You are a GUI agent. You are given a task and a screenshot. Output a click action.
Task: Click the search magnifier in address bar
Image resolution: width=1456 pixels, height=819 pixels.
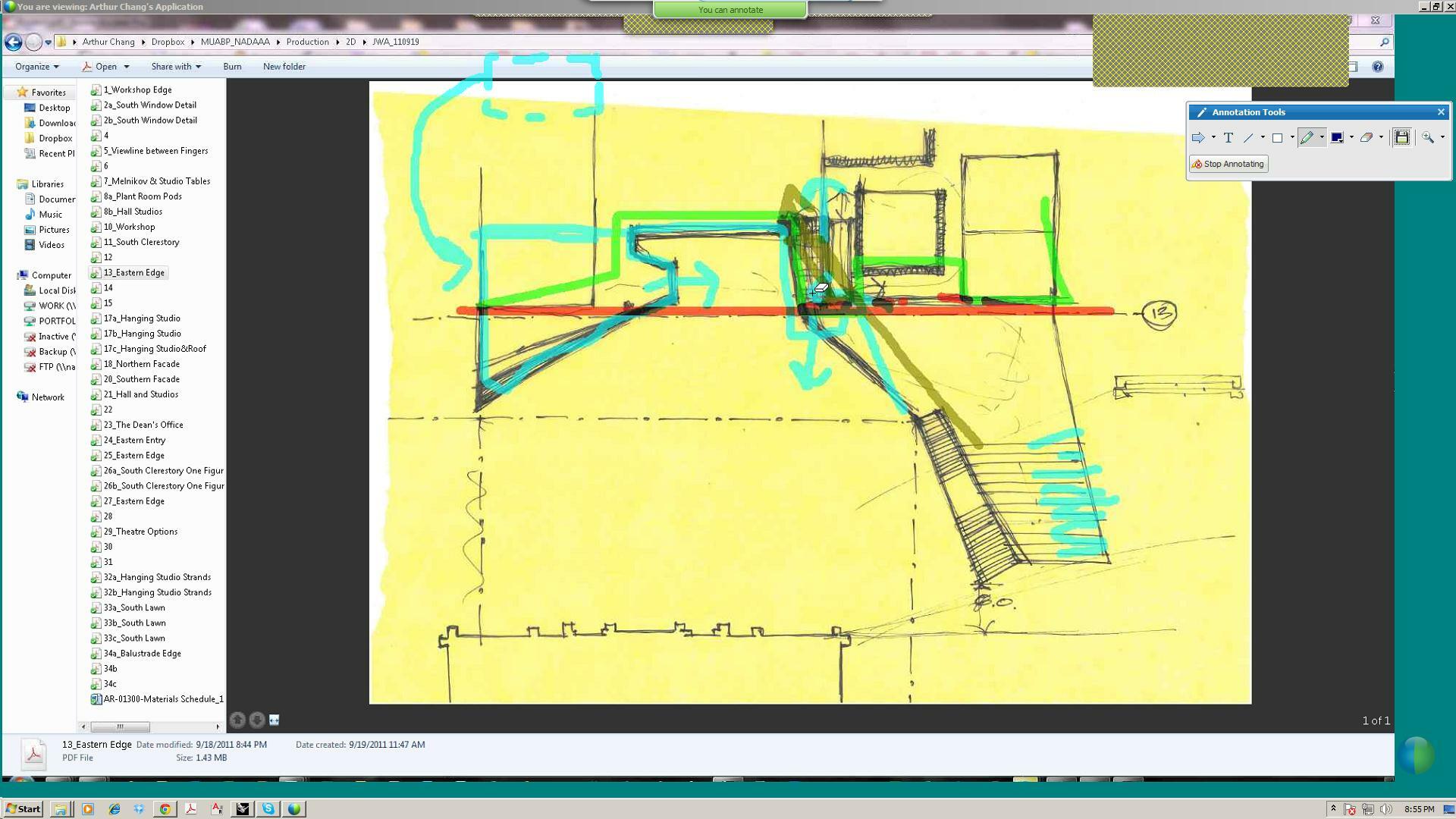pyautogui.click(x=1384, y=42)
